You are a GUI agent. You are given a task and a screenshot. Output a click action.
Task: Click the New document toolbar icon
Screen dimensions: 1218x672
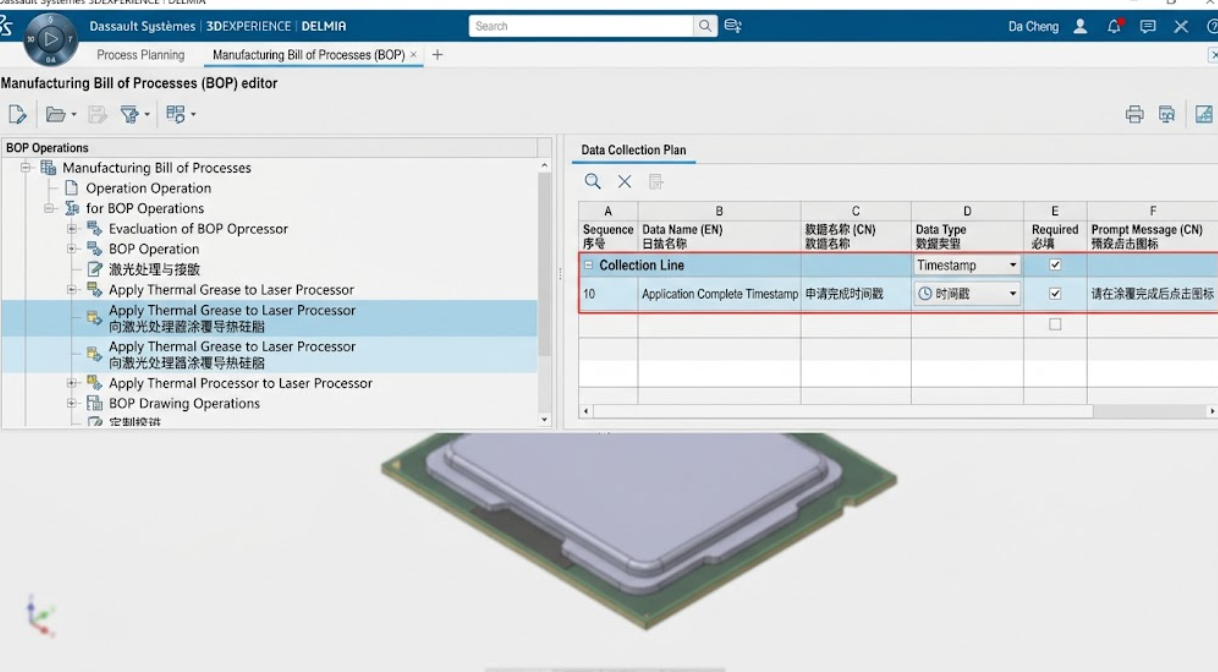[x=17, y=115]
